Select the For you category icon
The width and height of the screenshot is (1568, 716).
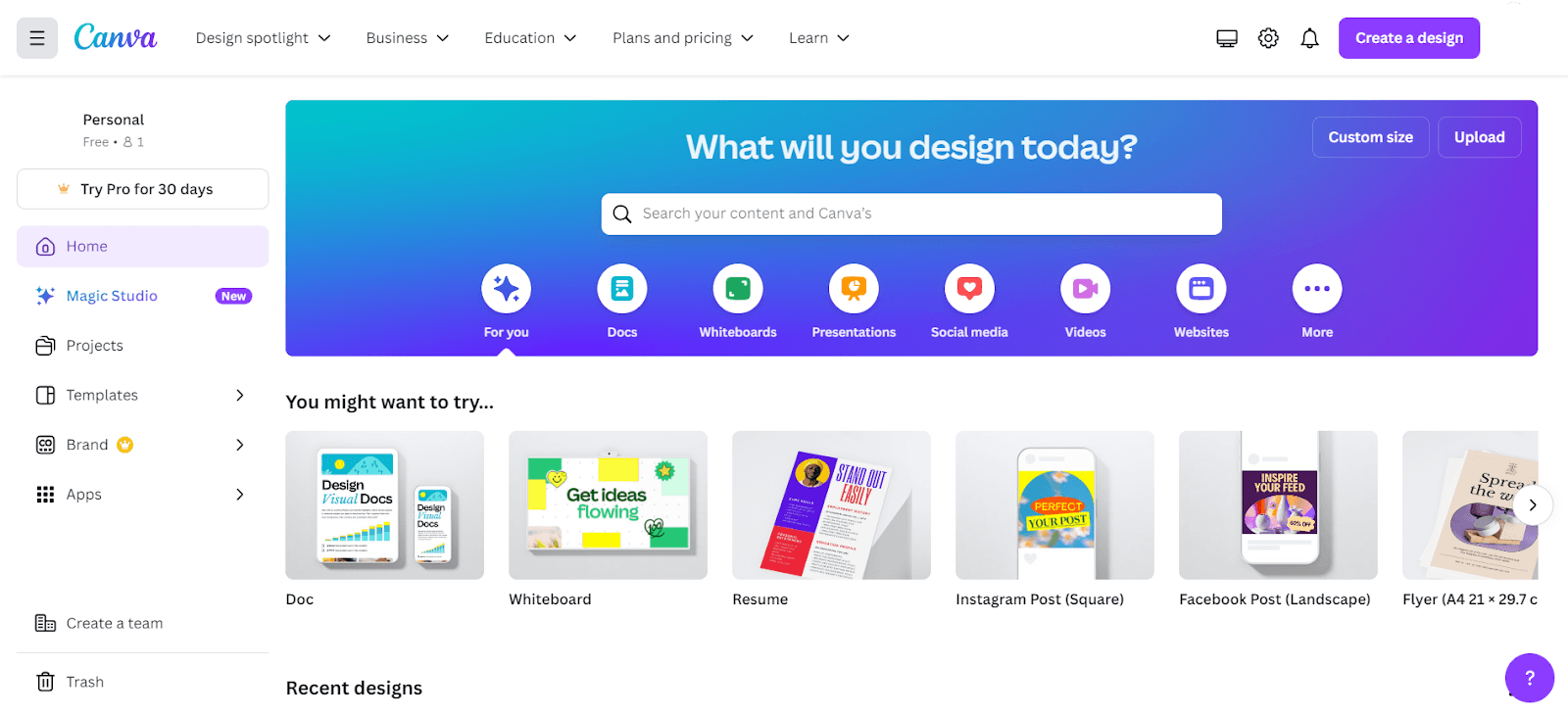507,289
